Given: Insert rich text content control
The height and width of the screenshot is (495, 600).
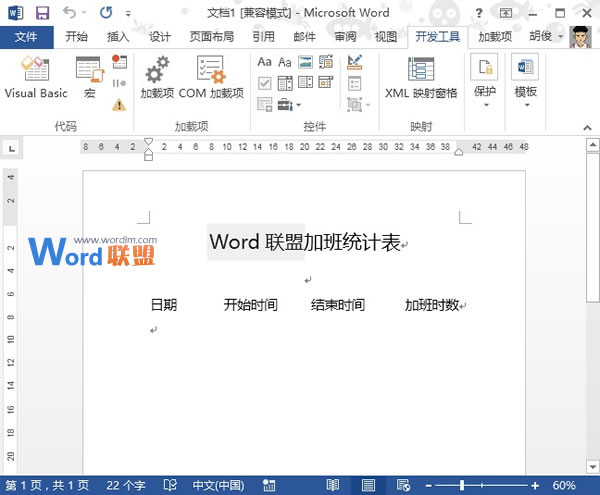Looking at the screenshot, I should pyautogui.click(x=264, y=62).
